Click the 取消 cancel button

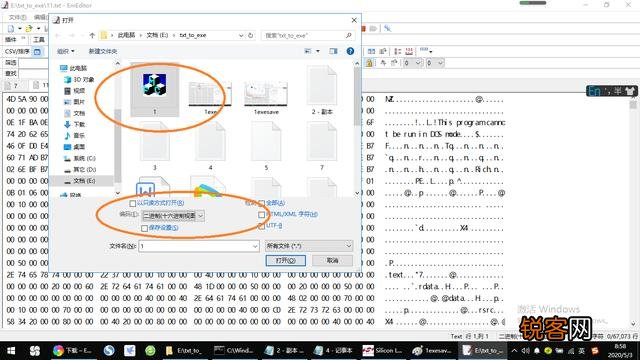pos(332,260)
